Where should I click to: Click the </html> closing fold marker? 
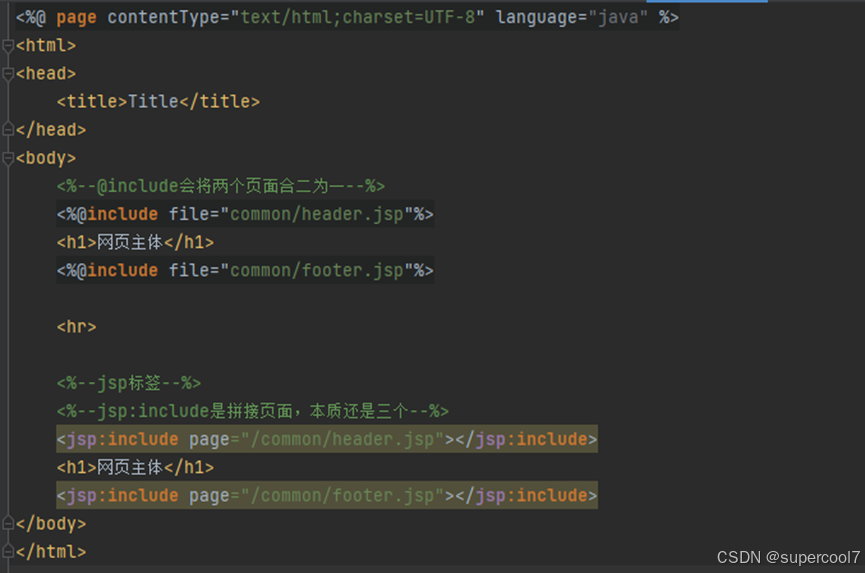(x=8, y=551)
